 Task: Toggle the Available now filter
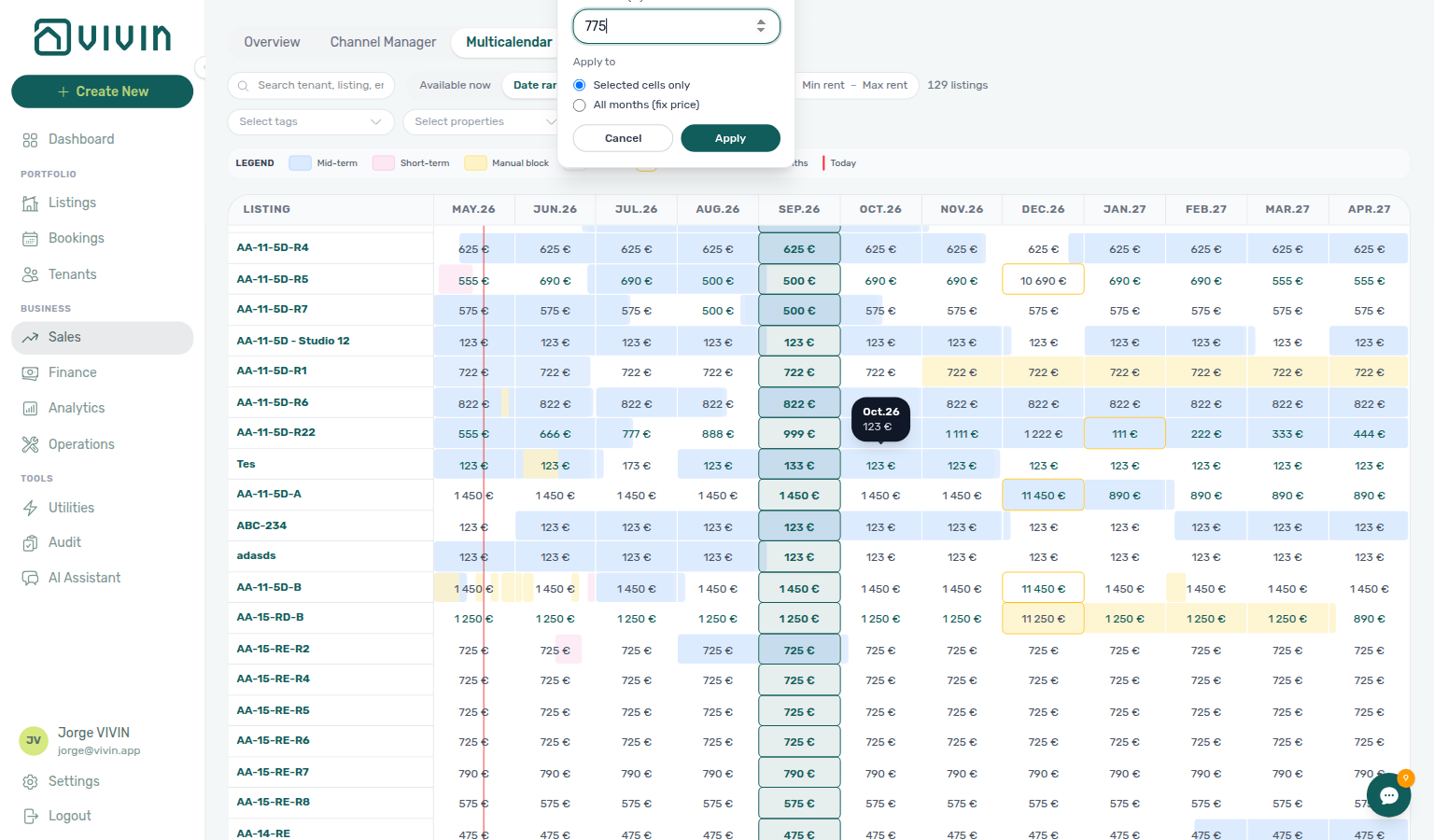click(455, 85)
